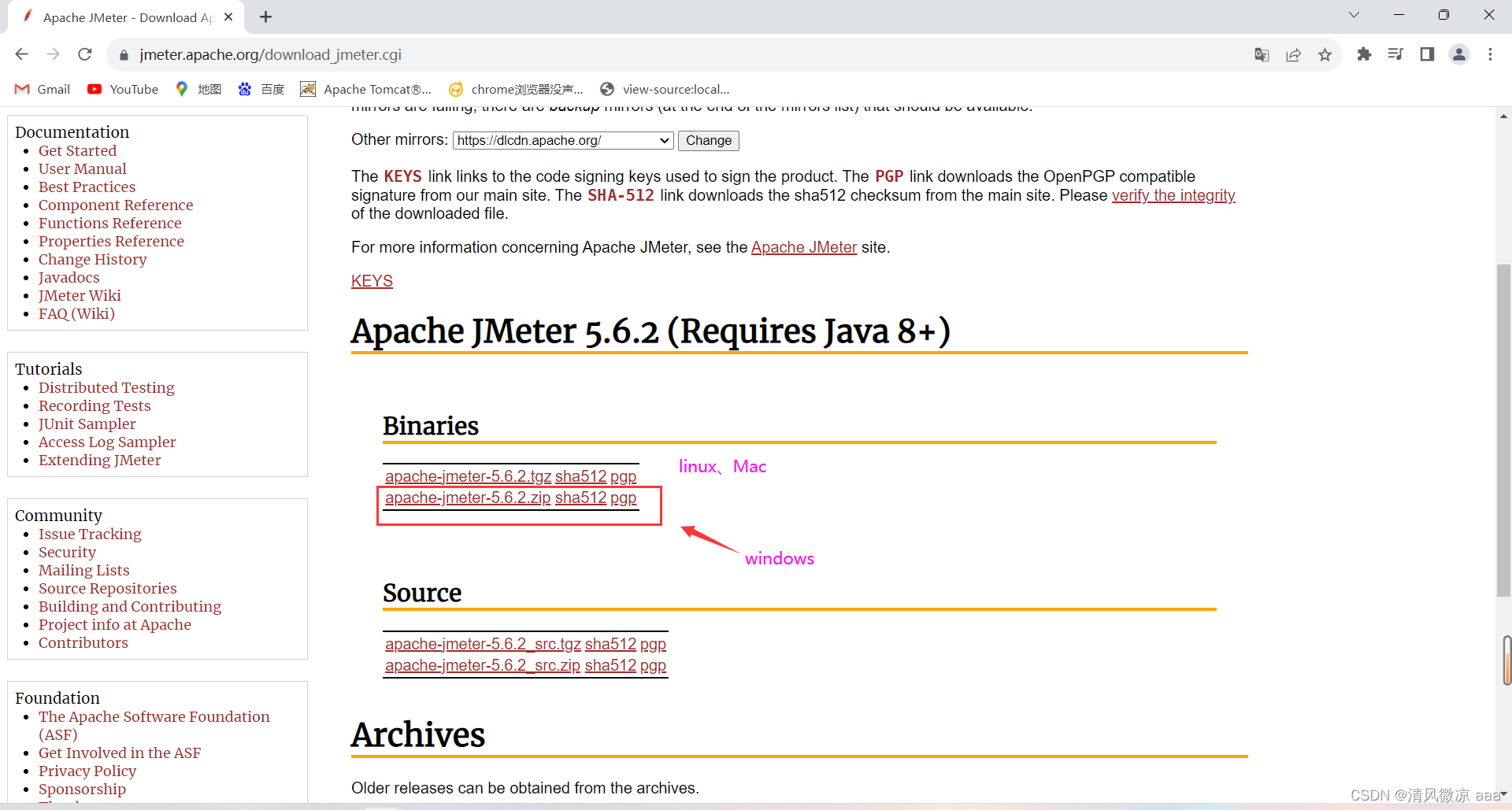Open JMeter Wiki link
Viewport: 1512px width, 810px height.
80,295
